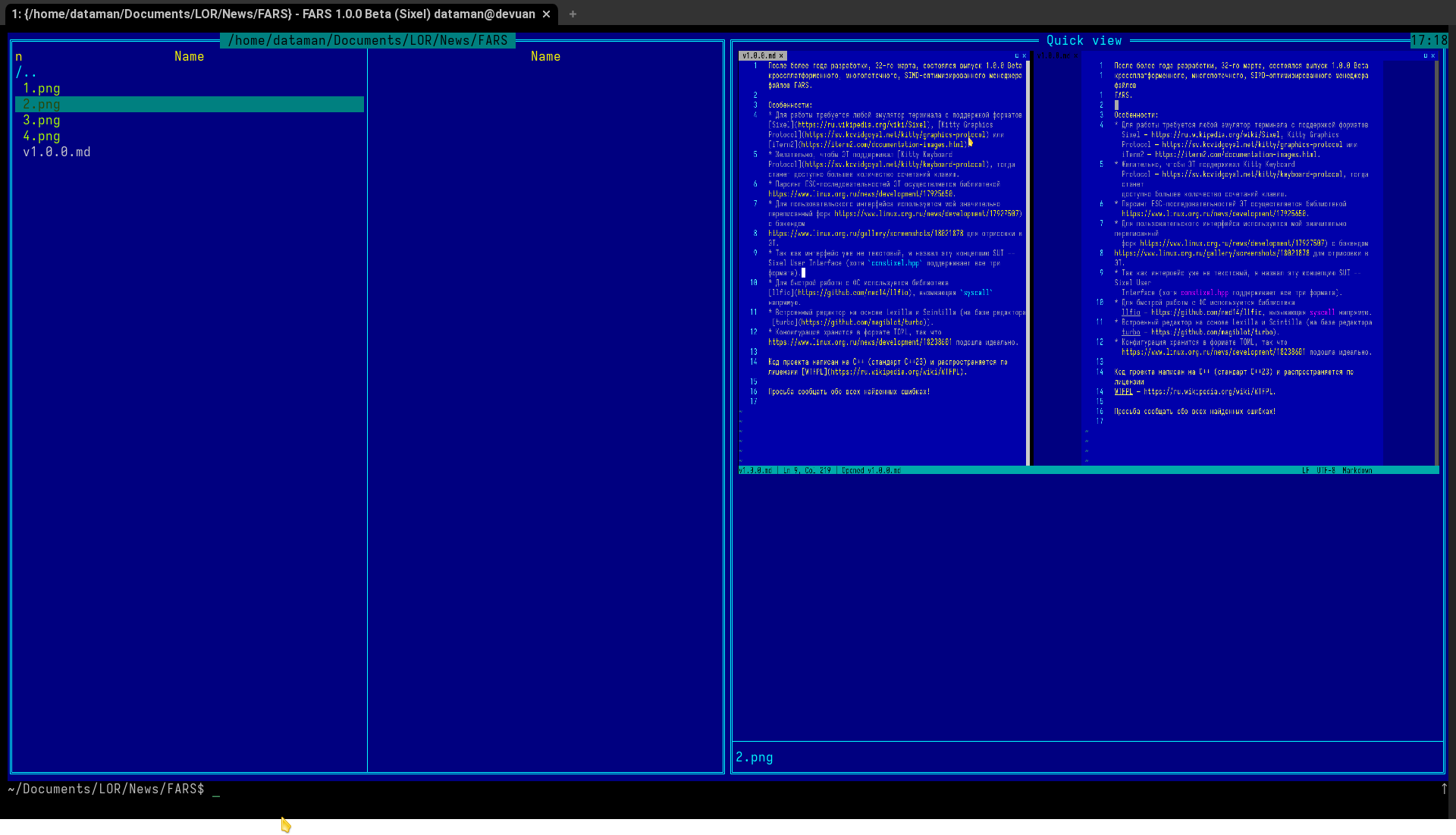Click the Markdown label in preview status bar
The image size is (1456, 835).
[1357, 471]
